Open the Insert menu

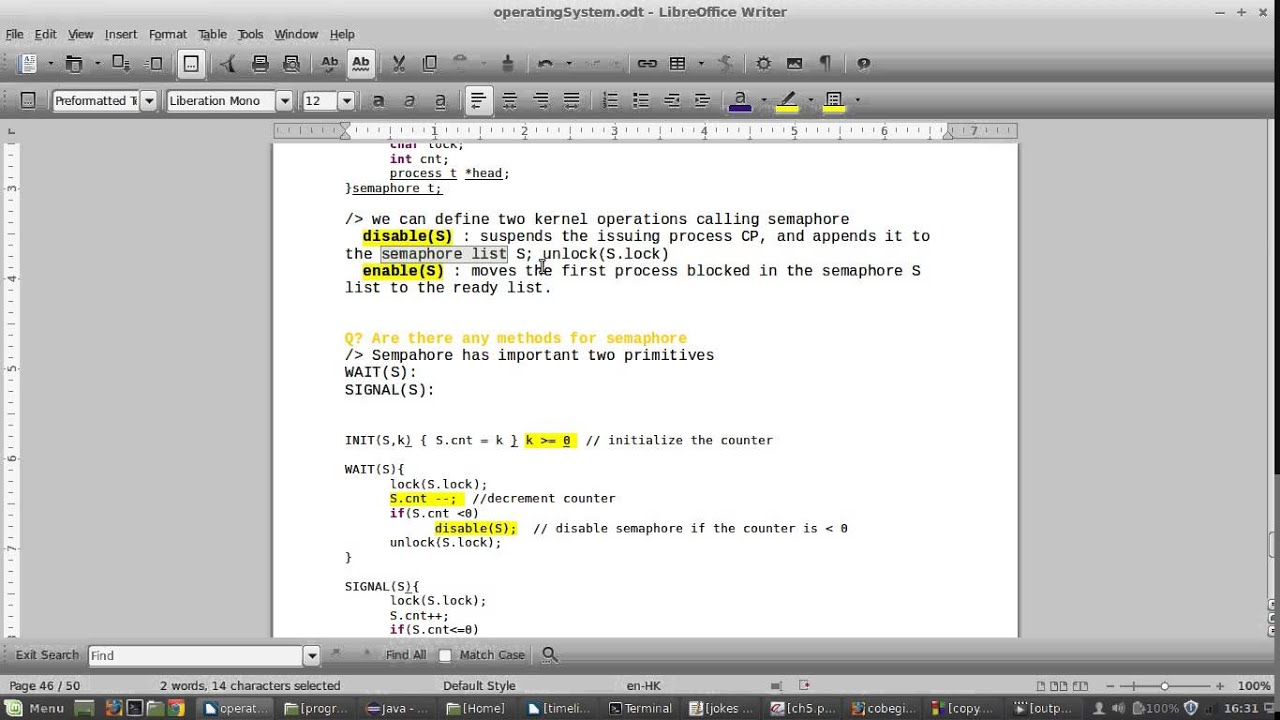coord(121,34)
